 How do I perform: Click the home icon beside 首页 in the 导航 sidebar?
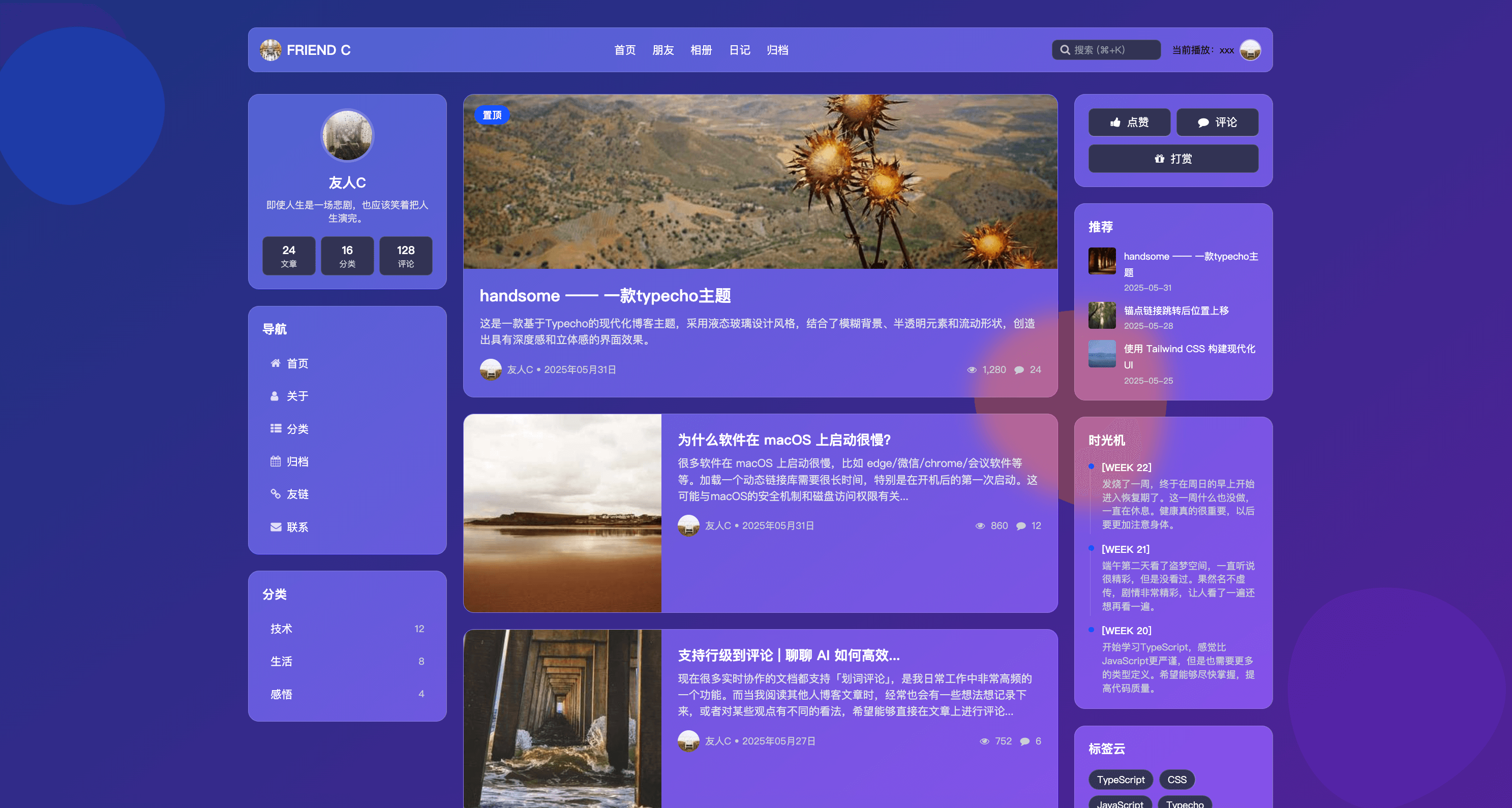[x=275, y=363]
